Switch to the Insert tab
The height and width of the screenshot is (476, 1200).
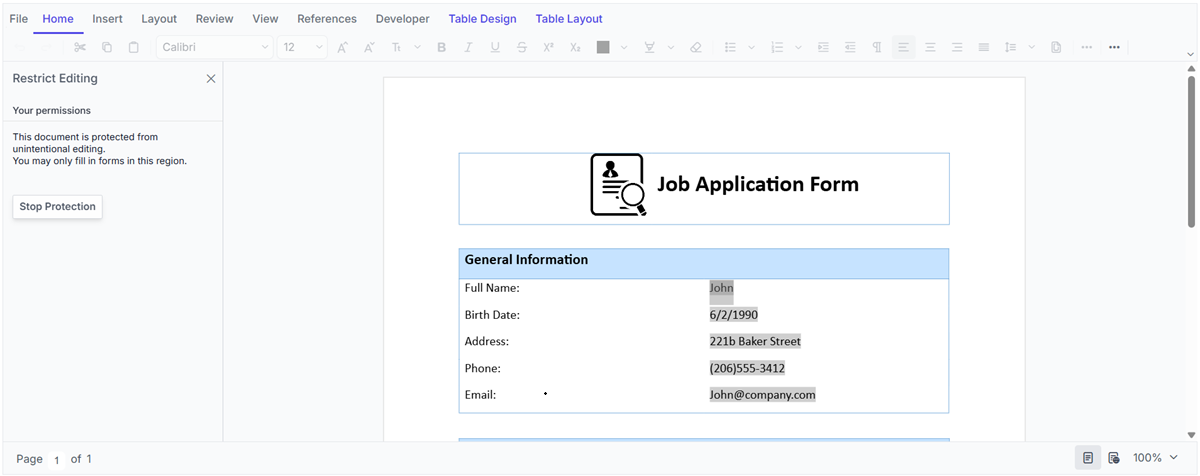pos(107,19)
